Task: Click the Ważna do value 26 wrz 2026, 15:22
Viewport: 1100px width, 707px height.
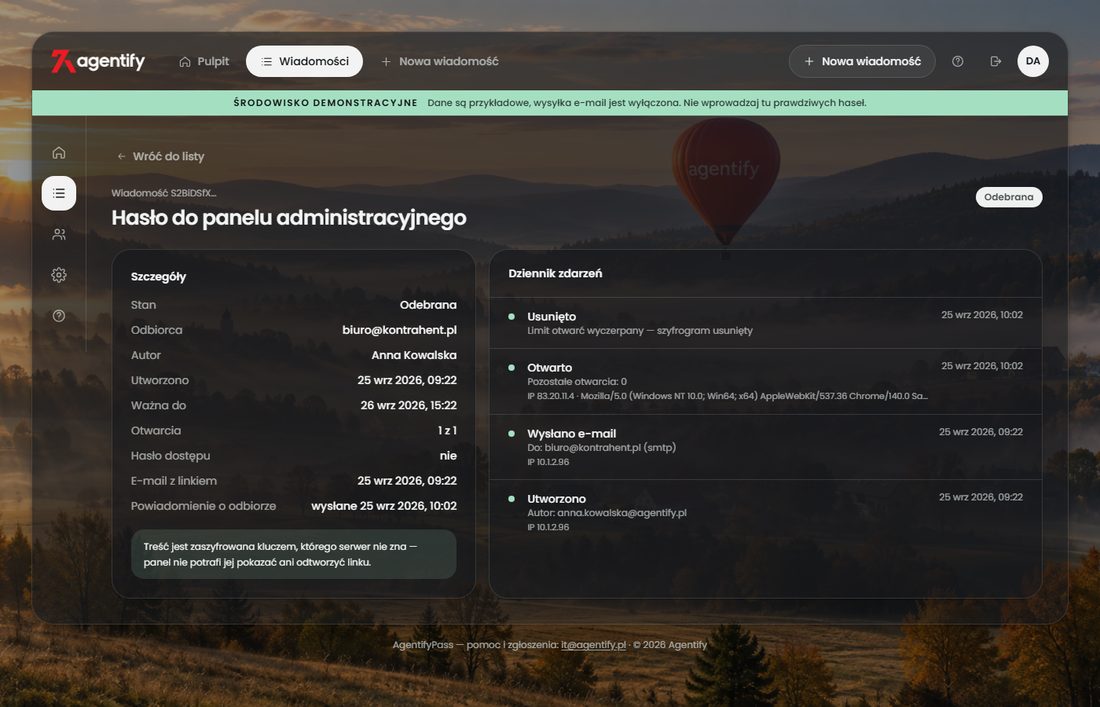Action: click(408, 405)
